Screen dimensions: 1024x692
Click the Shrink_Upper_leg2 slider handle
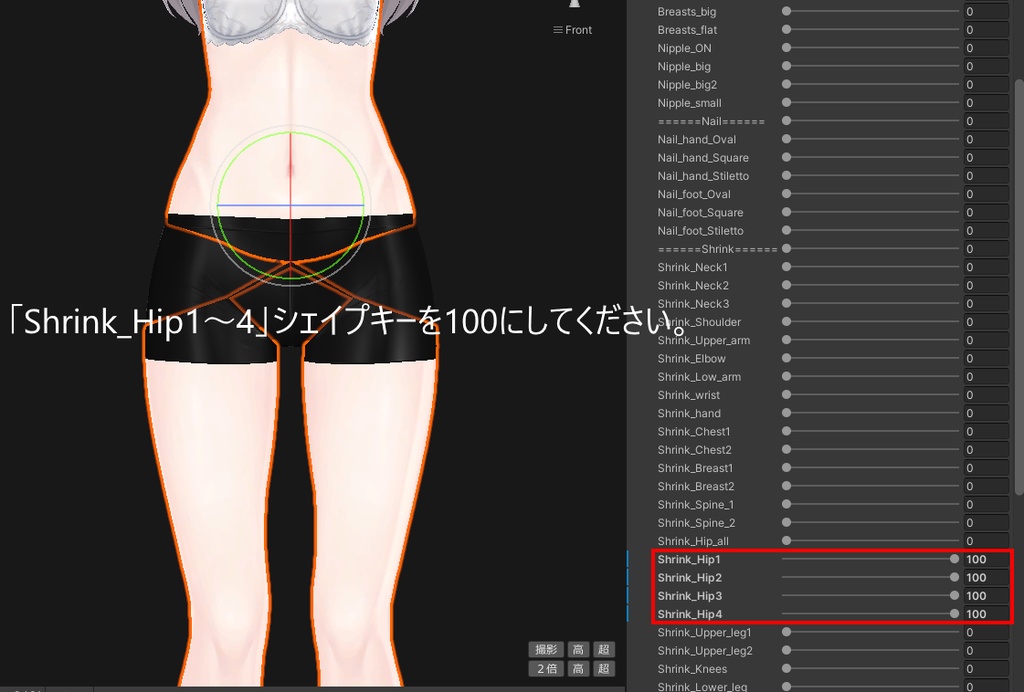(786, 651)
